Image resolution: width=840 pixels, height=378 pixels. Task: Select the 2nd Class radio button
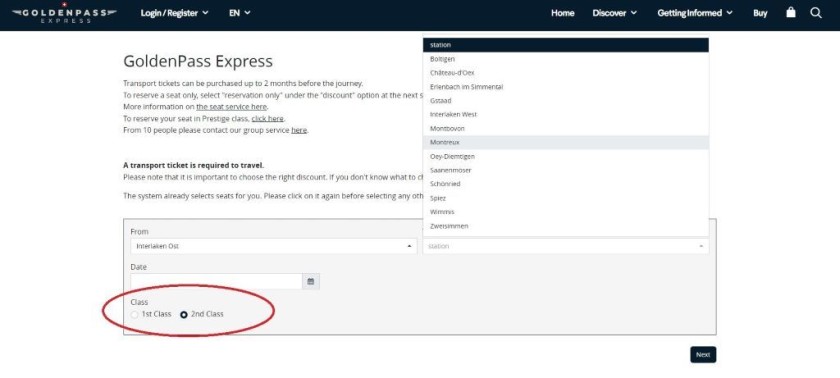tap(184, 315)
